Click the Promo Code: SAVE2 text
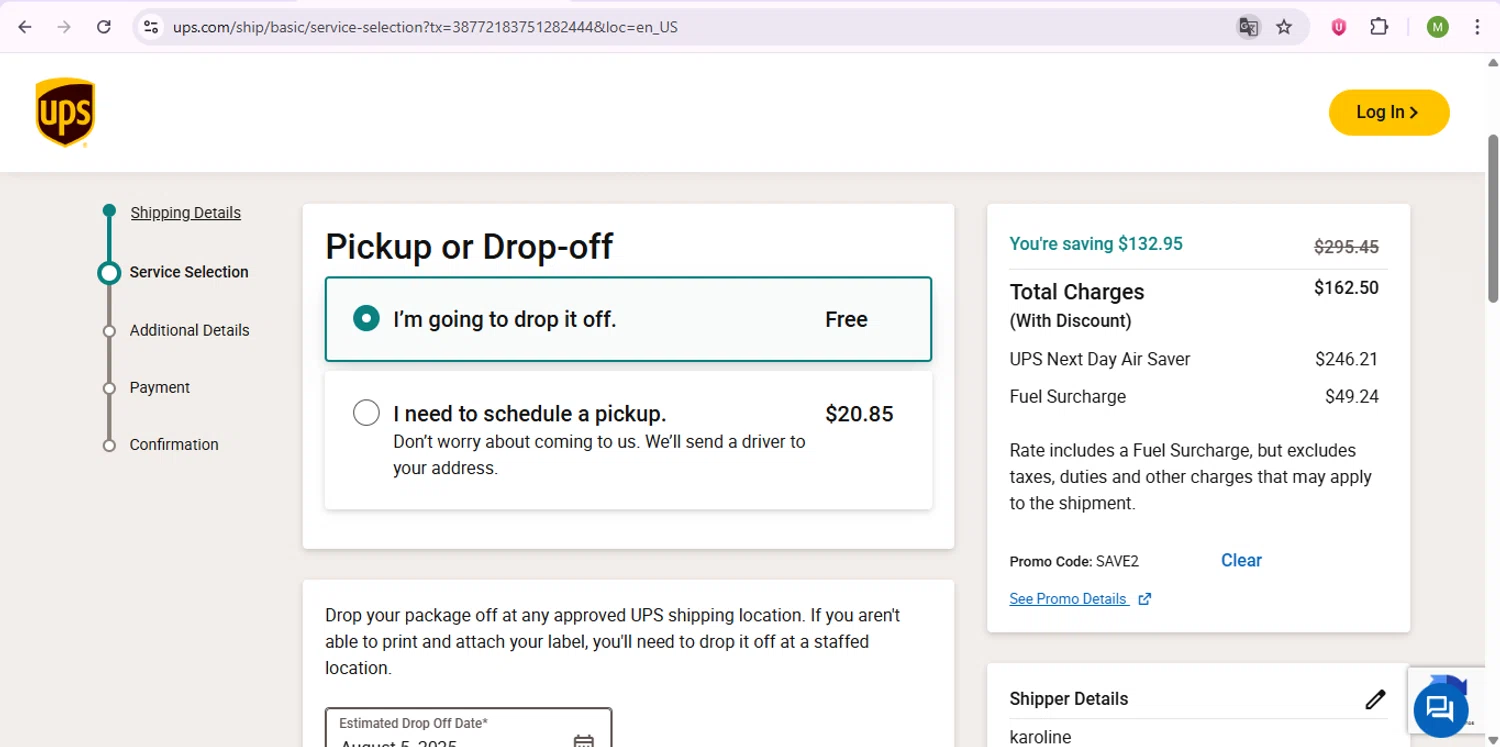This screenshot has width=1500, height=747. (1074, 562)
